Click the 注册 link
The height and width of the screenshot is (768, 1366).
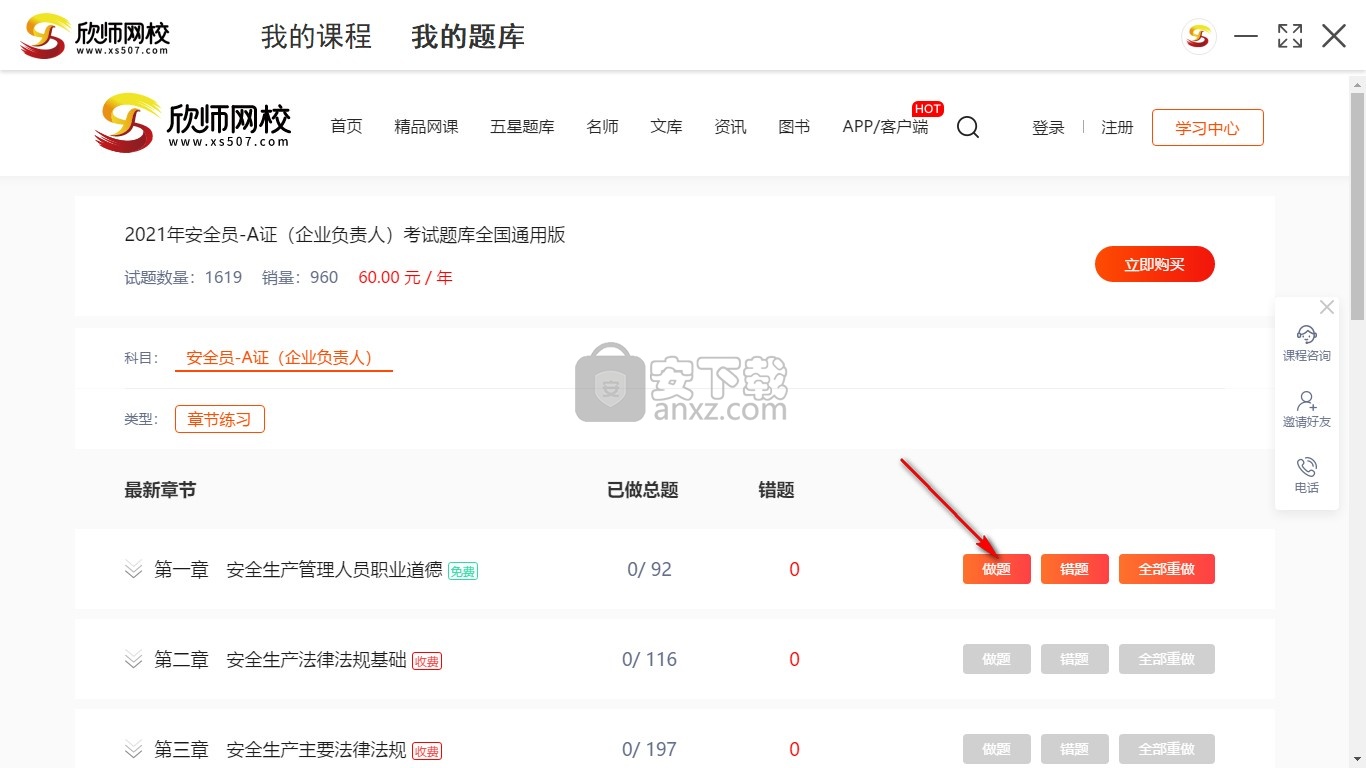click(x=1117, y=128)
